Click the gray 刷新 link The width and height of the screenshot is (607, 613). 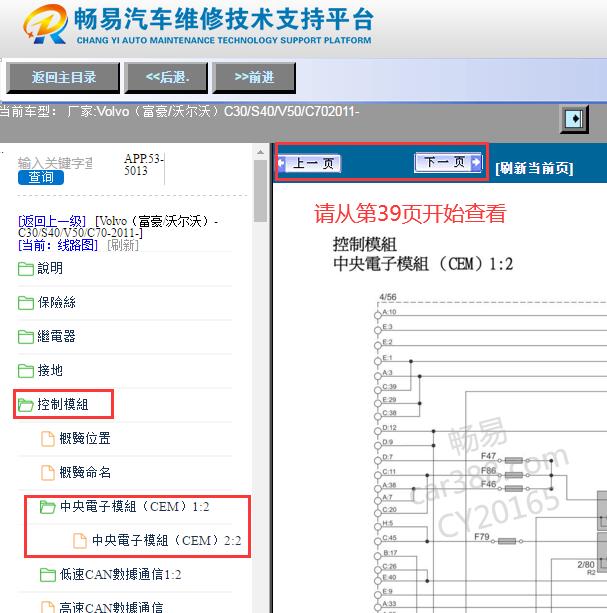coord(123,245)
